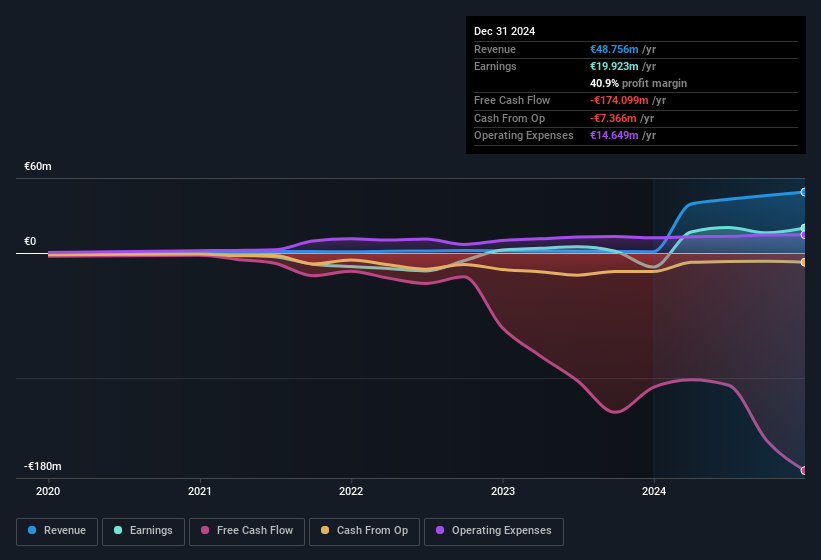Click the €14.649m operating expenses value
Screen dimensions: 821x560
pyautogui.click(x=614, y=136)
